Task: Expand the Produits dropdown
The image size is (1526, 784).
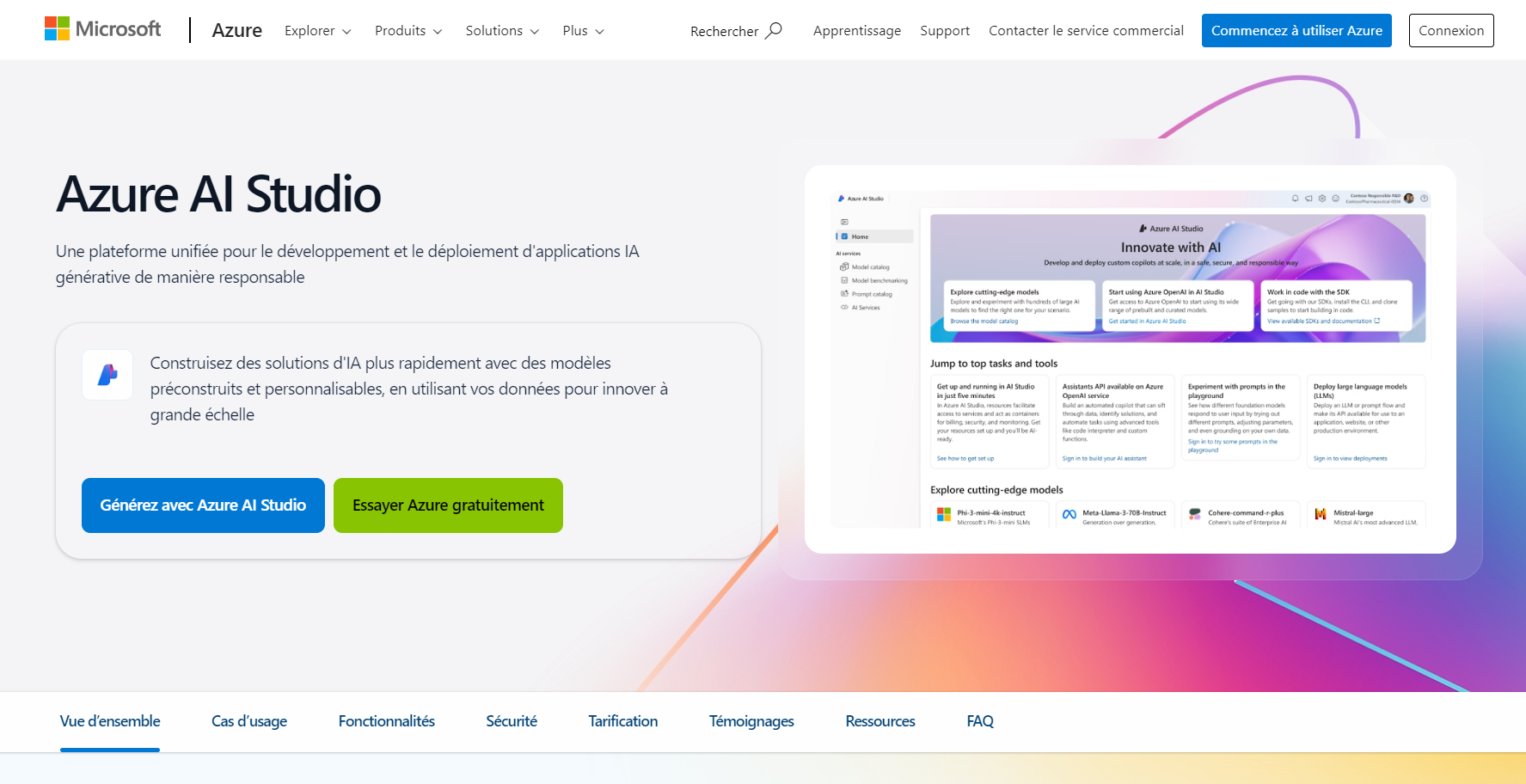Action: point(408,31)
